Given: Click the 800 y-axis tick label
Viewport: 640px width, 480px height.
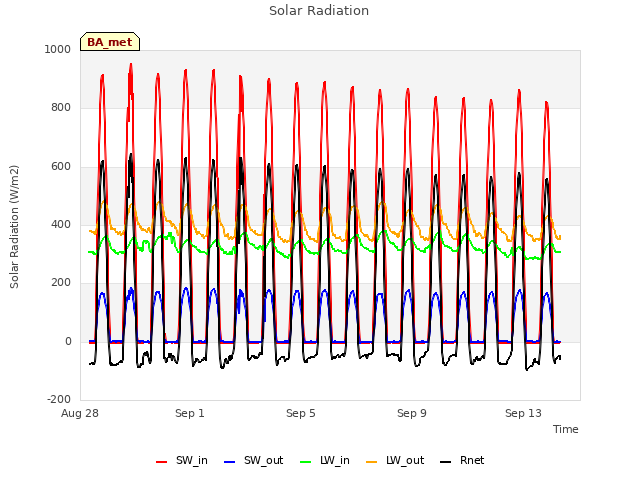Looking at the screenshot, I should 61,108.
